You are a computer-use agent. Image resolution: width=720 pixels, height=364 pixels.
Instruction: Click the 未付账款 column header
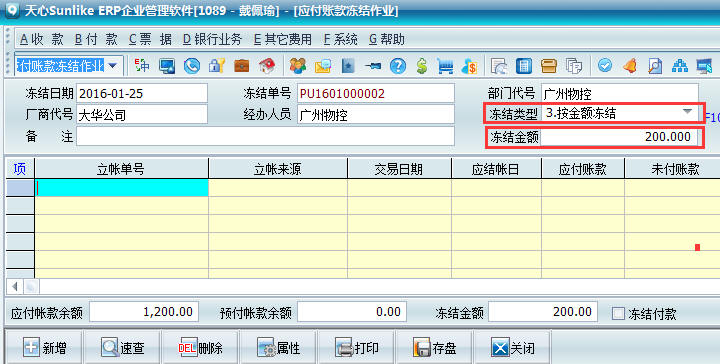672,169
